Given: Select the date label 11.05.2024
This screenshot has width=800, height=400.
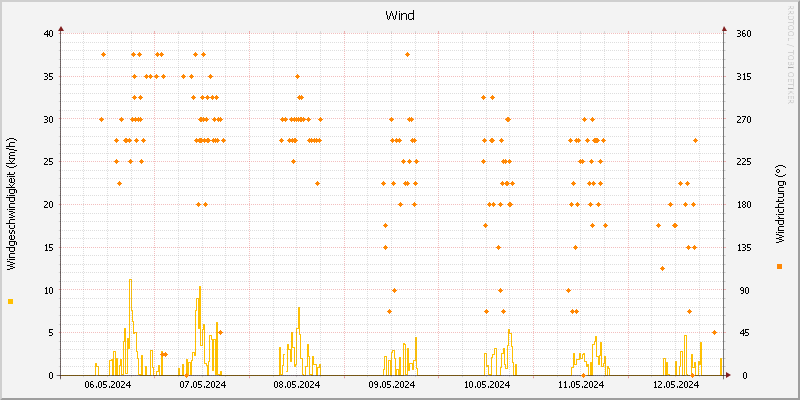Looking at the screenshot, I should 581,385.
